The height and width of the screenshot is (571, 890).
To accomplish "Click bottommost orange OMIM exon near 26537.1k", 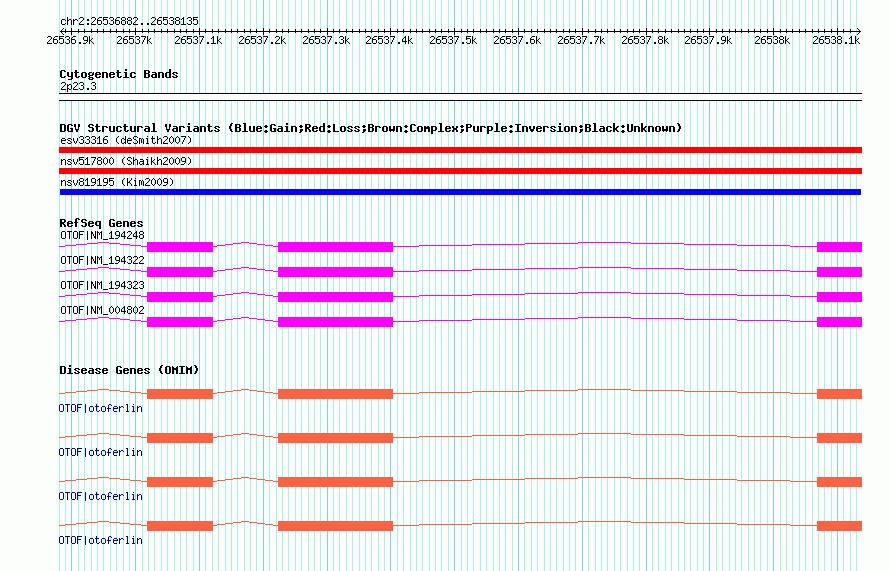I will [180, 526].
